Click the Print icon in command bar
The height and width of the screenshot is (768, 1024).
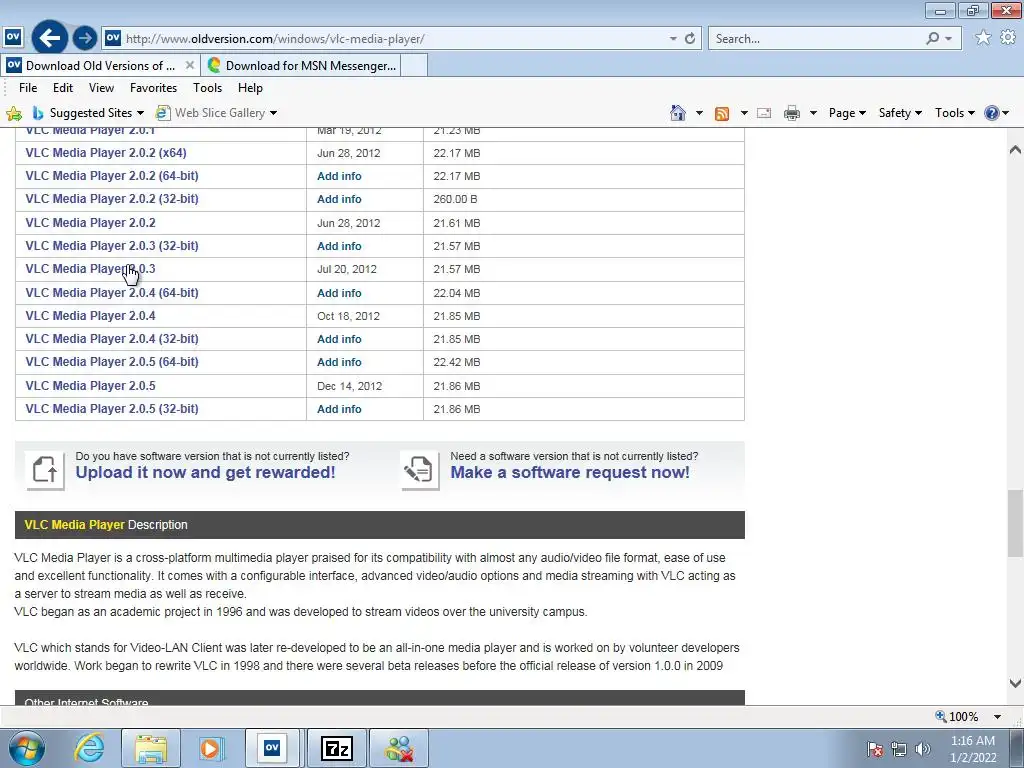(x=792, y=113)
